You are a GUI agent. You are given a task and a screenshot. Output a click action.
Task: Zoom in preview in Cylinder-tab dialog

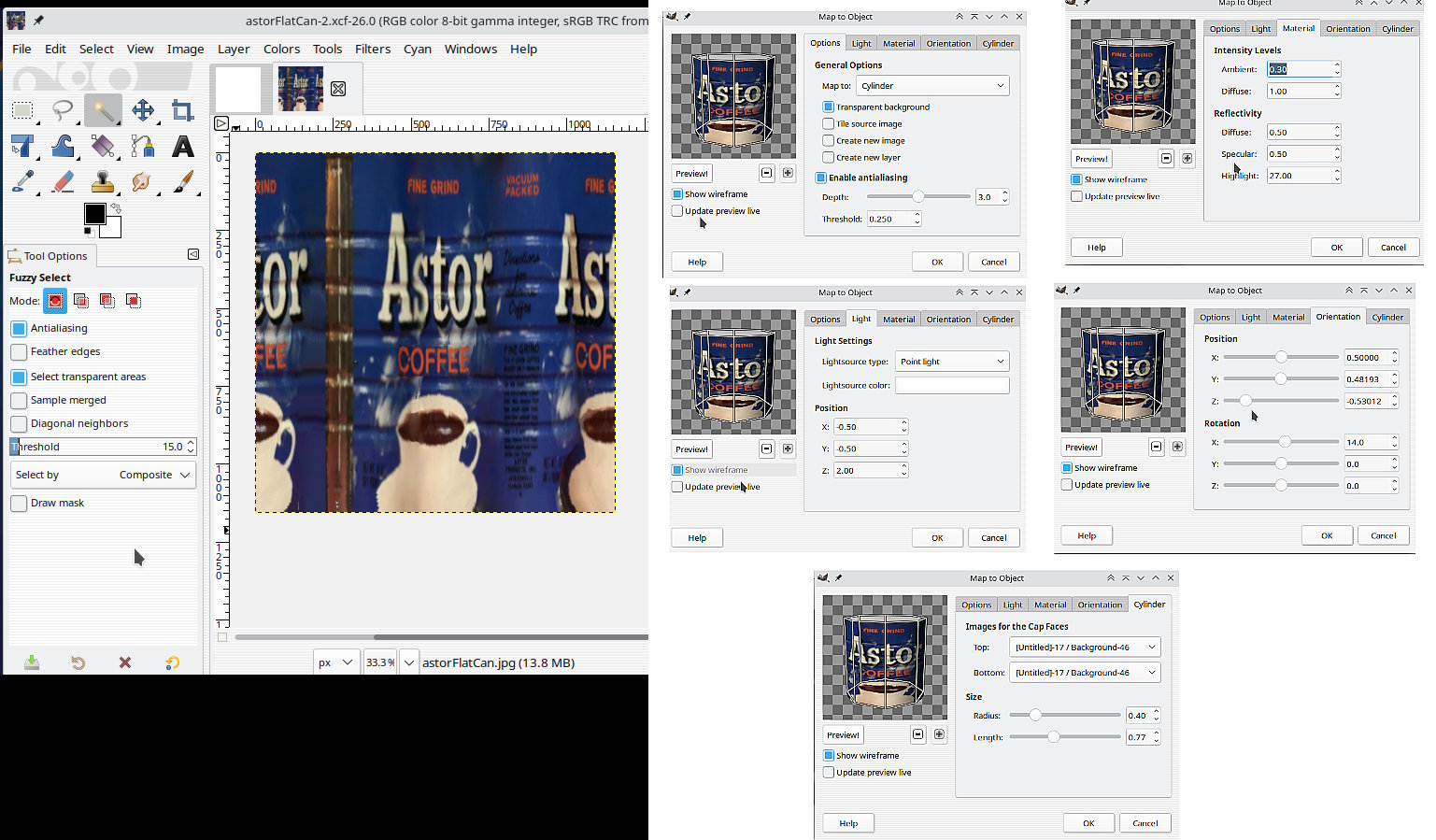coord(939,734)
